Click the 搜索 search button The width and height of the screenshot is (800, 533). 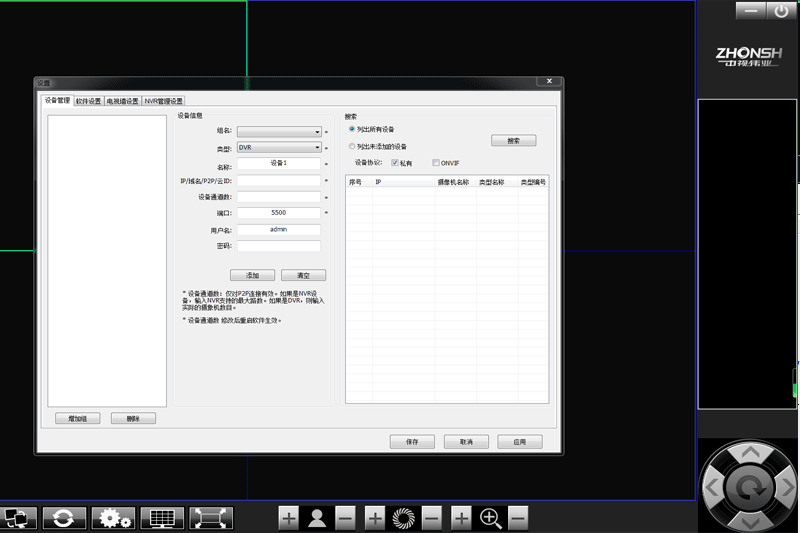[514, 141]
